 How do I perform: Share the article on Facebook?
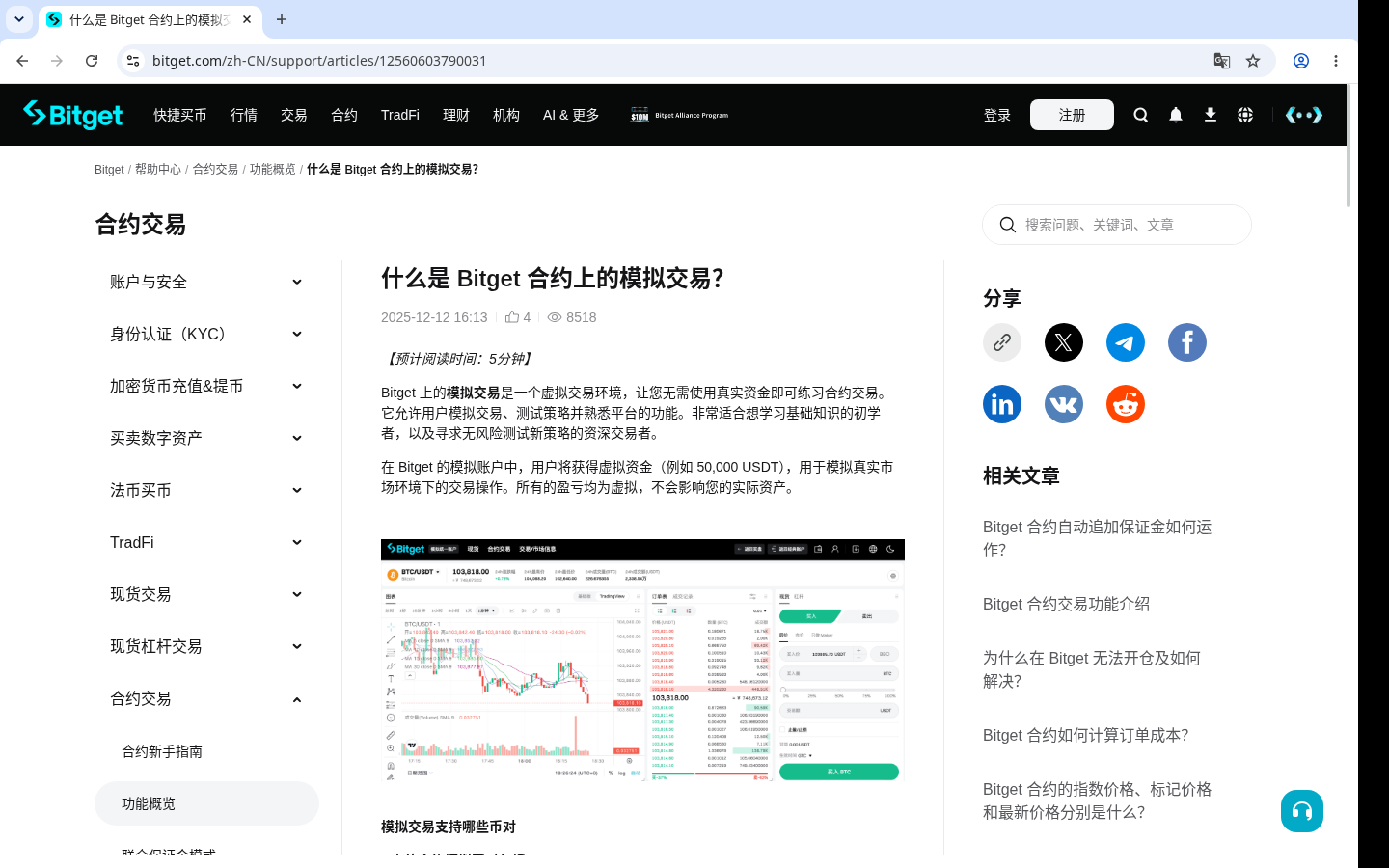pyautogui.click(x=1187, y=342)
